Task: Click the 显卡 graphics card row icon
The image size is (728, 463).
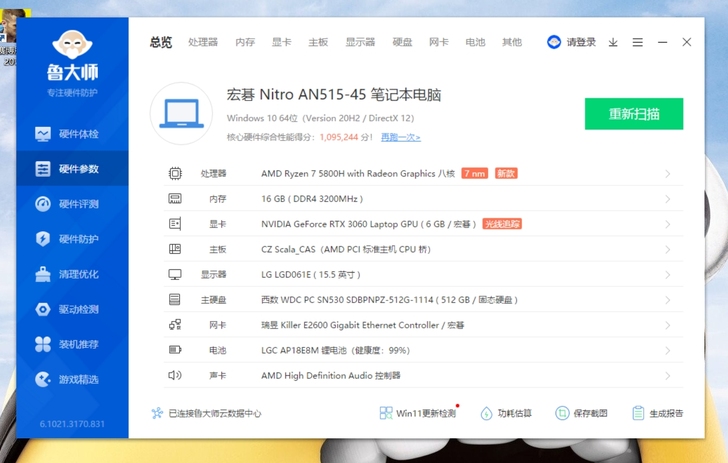Action: pos(175,224)
